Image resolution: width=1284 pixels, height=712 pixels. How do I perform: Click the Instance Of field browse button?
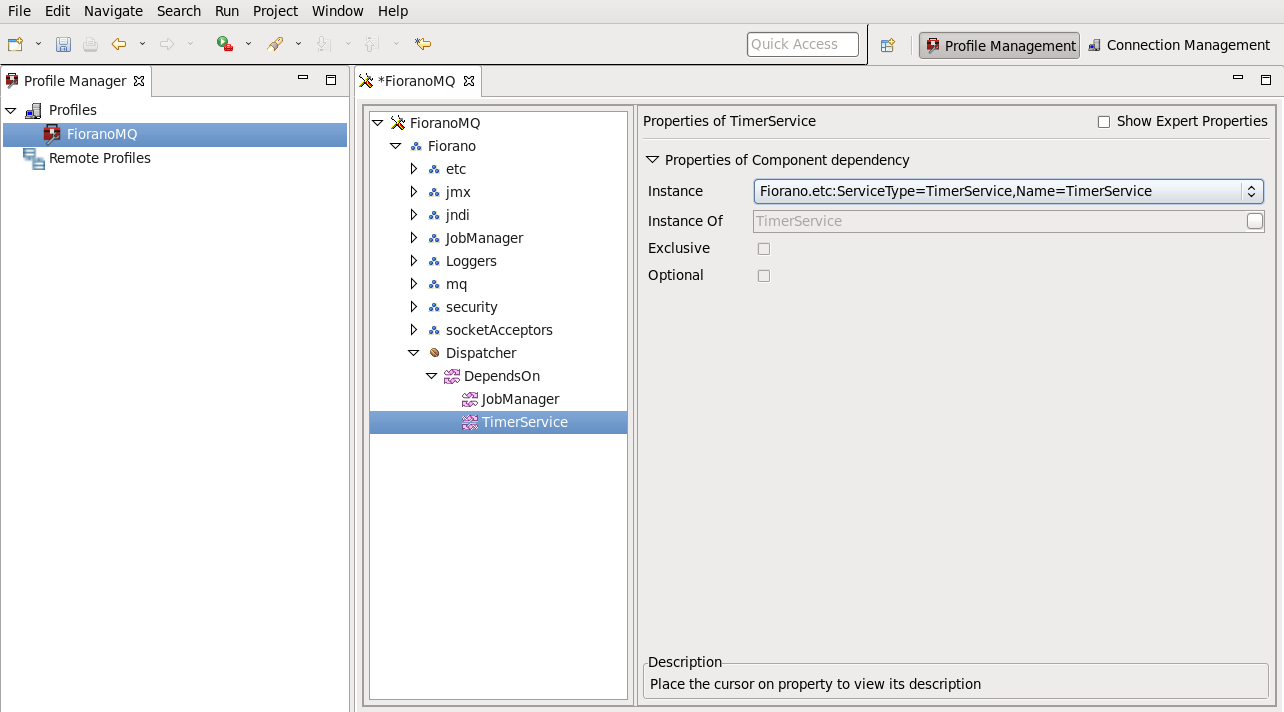pos(1255,221)
